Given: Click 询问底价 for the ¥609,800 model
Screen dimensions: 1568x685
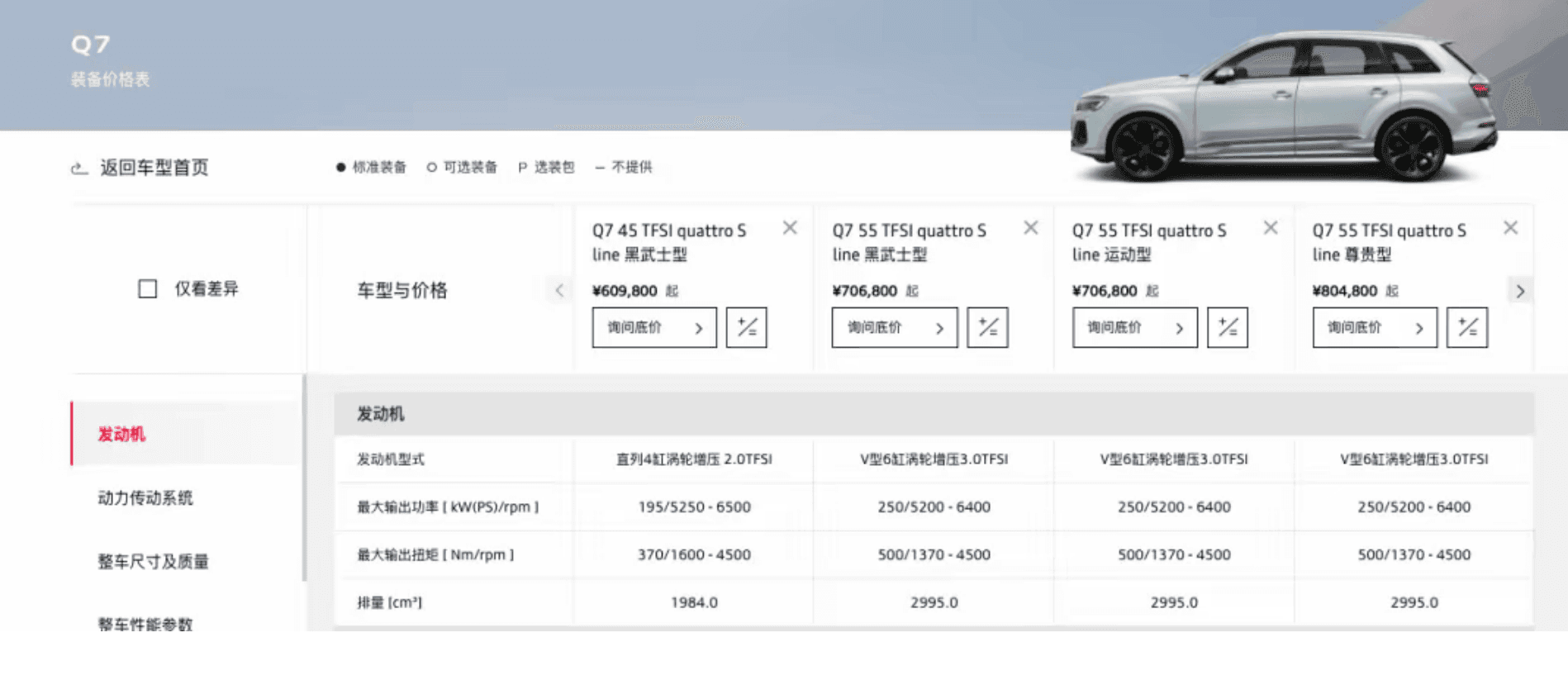Looking at the screenshot, I should (x=654, y=327).
